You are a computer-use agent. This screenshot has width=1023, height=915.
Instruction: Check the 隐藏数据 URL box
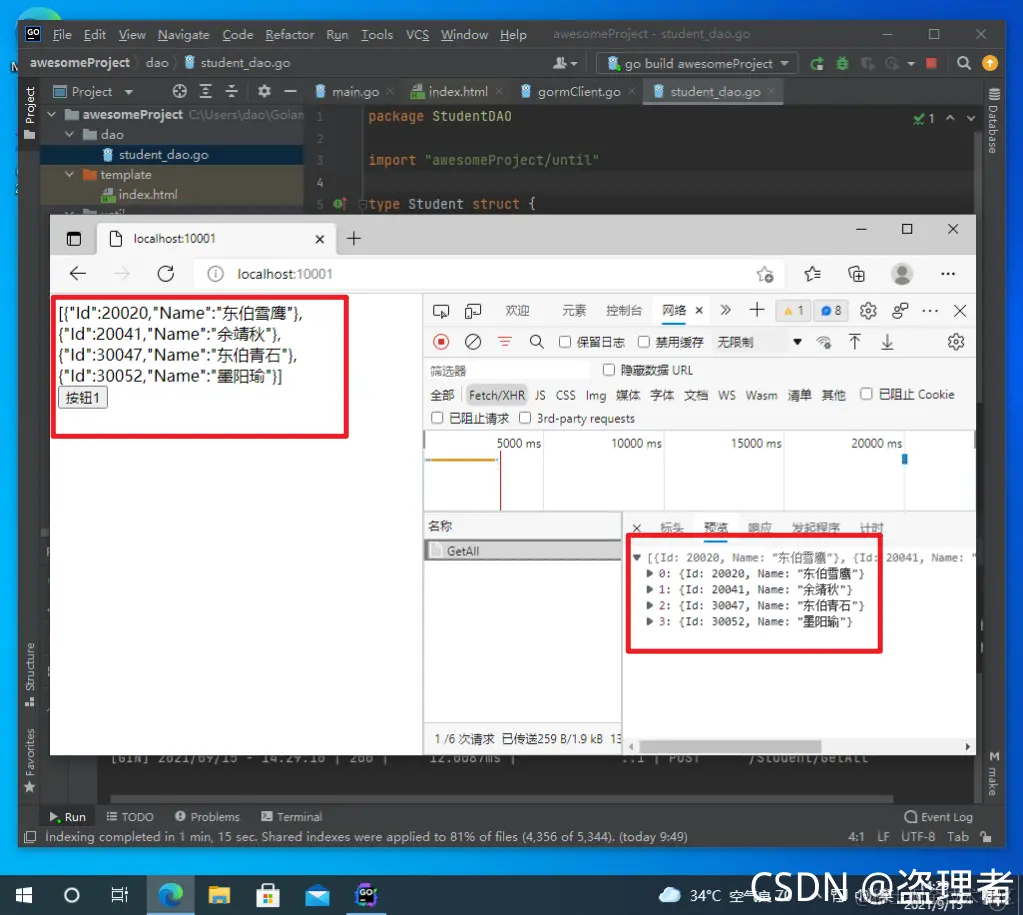[609, 370]
